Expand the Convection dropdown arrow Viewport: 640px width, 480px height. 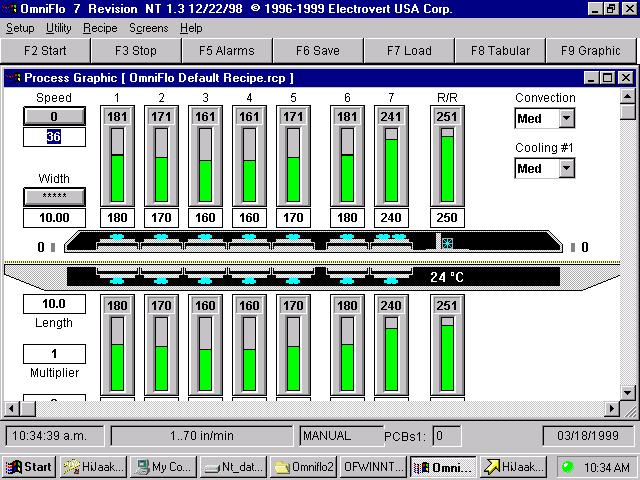566,118
